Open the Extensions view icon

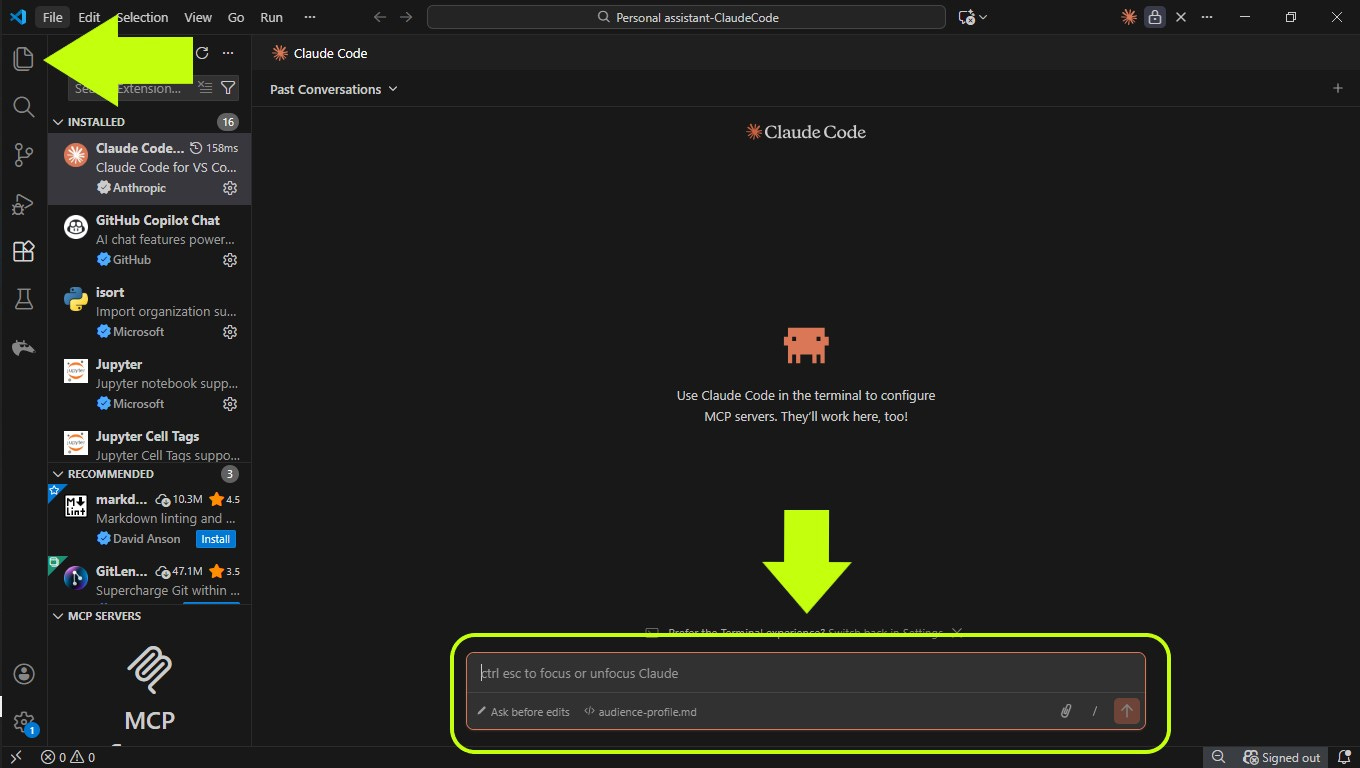point(23,251)
